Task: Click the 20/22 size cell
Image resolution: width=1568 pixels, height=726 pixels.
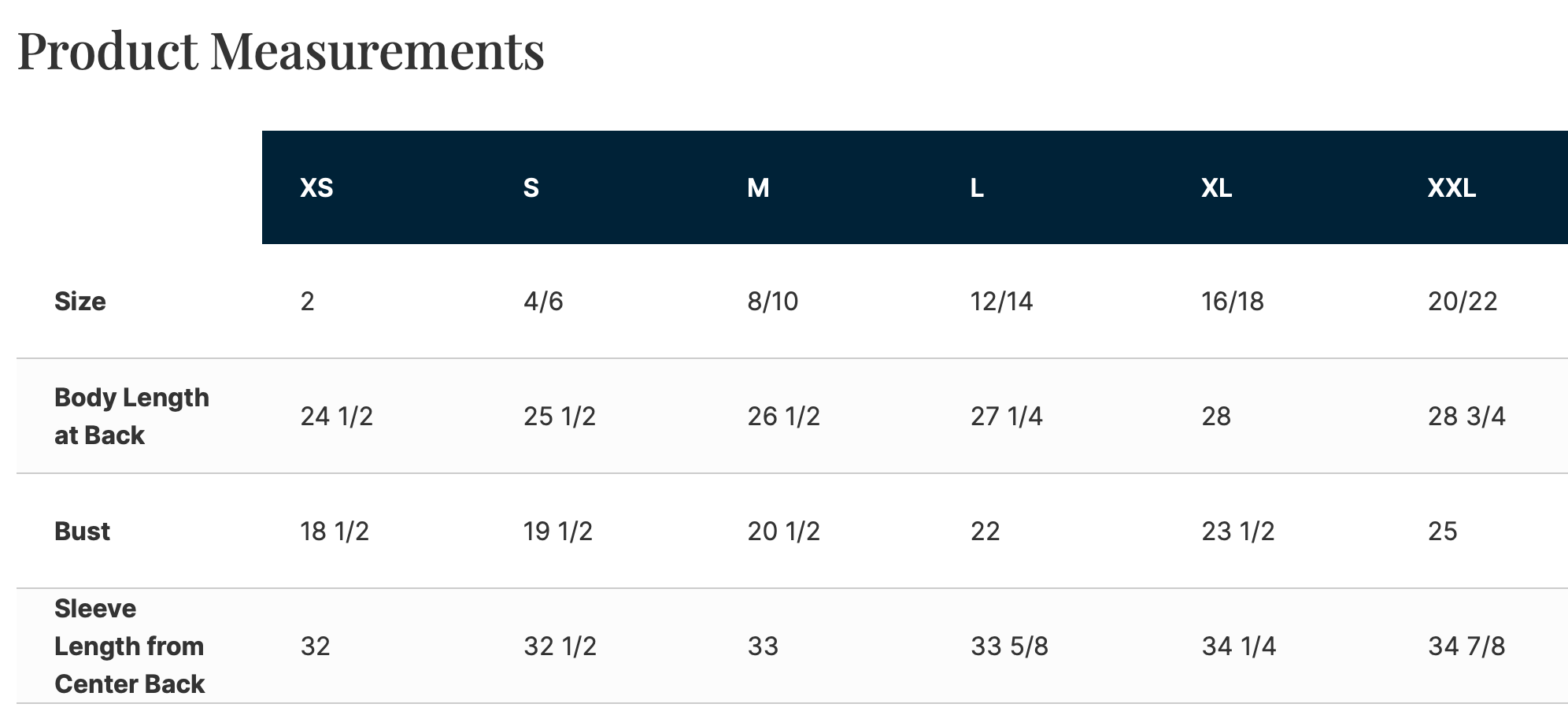Action: point(1463,302)
